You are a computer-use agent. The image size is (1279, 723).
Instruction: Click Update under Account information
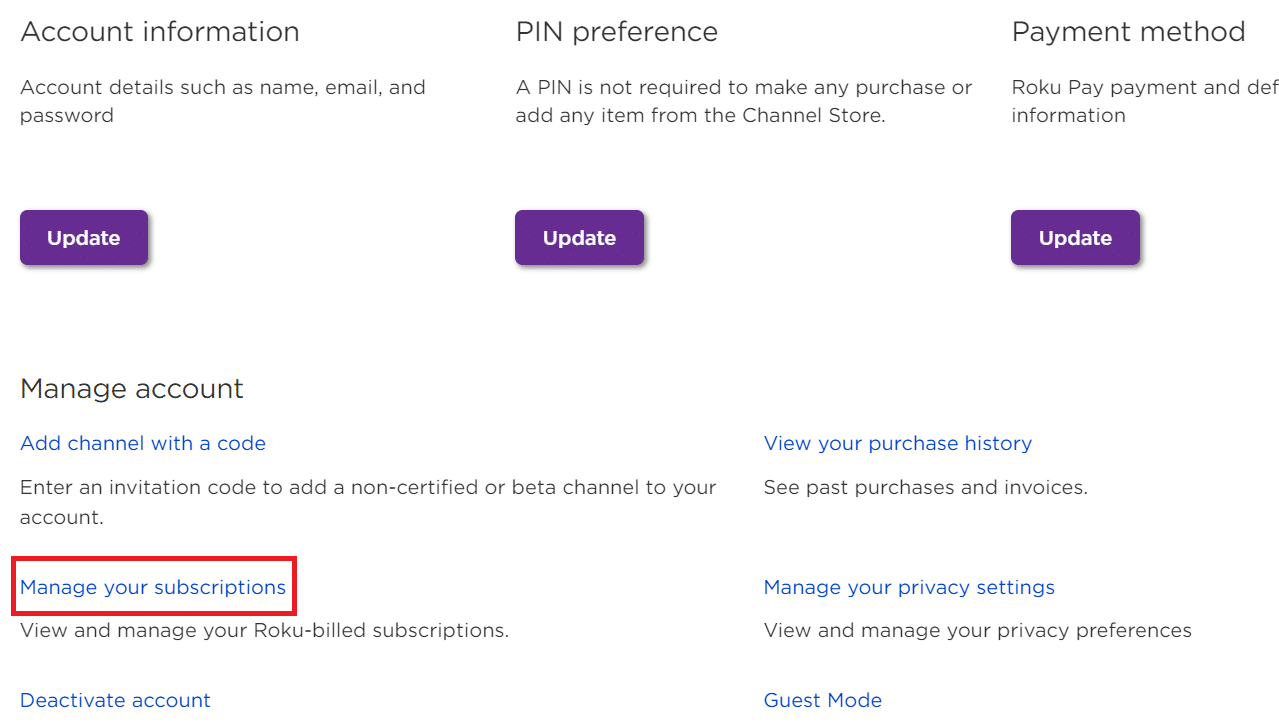click(84, 238)
